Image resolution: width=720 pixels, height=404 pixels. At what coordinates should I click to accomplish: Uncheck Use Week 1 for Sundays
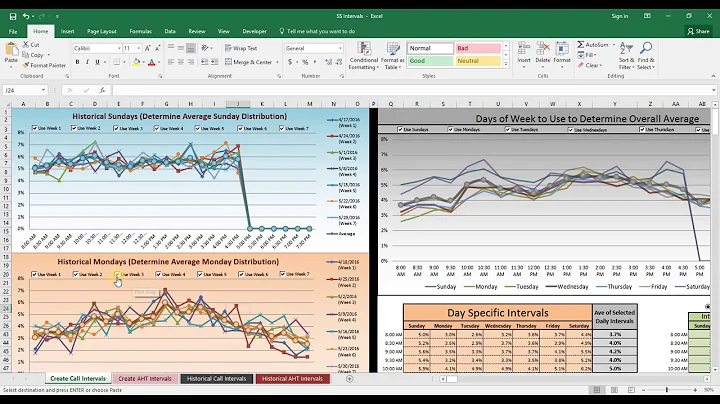[x=34, y=128]
